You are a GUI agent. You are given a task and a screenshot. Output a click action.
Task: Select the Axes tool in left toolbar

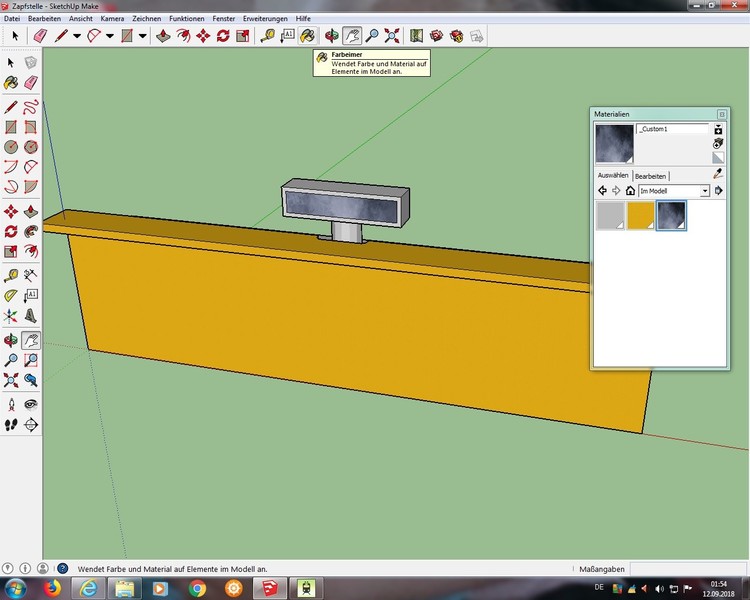pyautogui.click(x=11, y=315)
